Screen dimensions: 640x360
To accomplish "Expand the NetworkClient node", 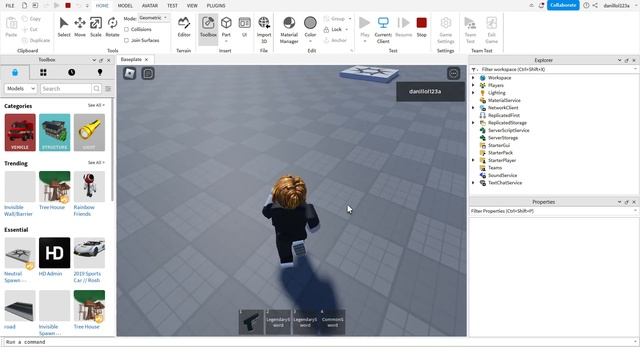I will pos(473,108).
